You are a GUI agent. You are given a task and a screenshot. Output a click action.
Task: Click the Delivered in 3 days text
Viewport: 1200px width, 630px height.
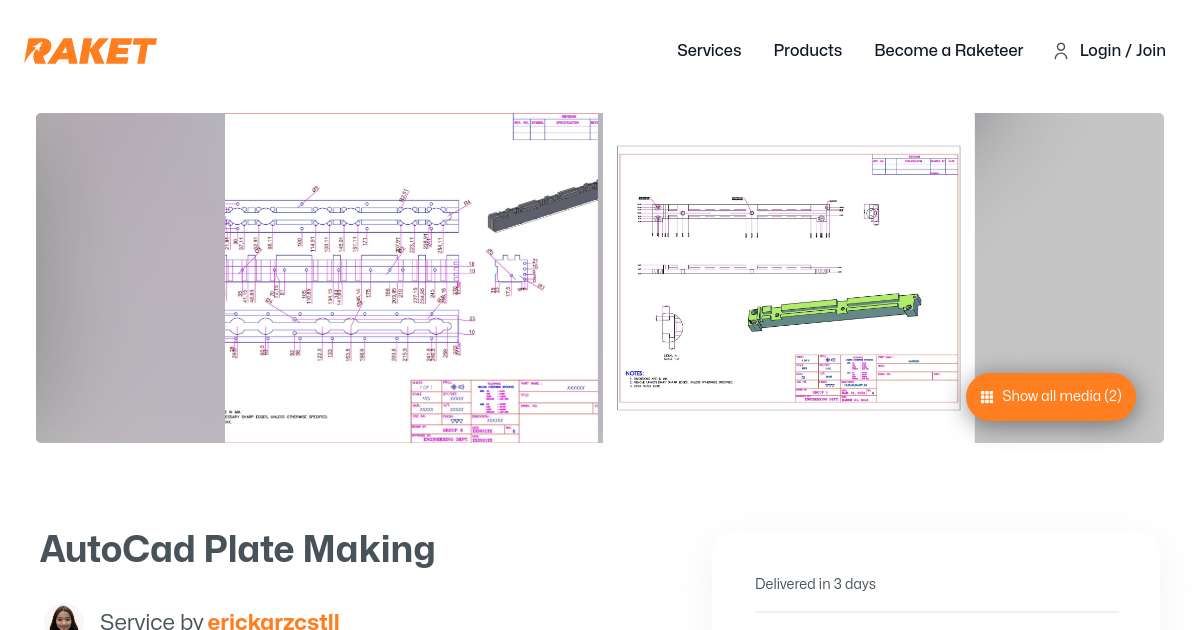pyautogui.click(x=815, y=584)
